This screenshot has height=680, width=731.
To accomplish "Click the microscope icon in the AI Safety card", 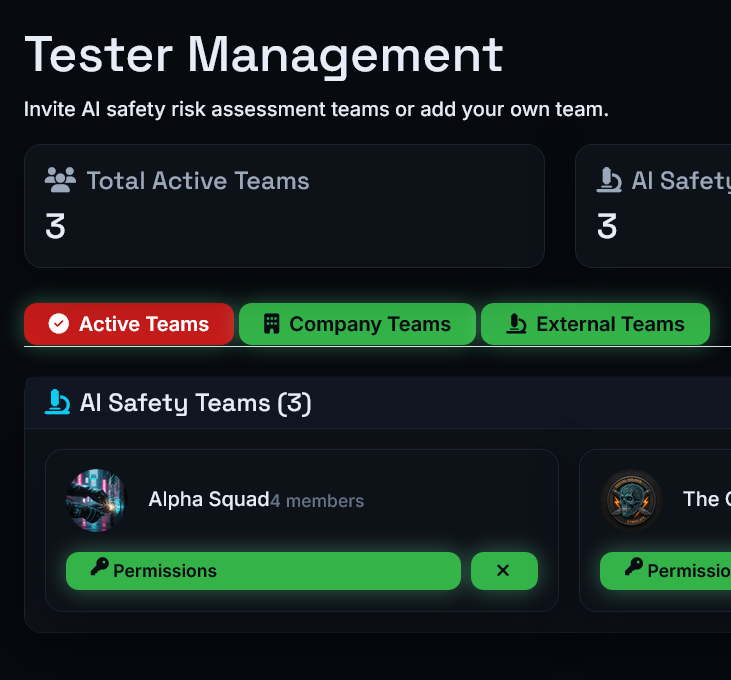I will [609, 180].
